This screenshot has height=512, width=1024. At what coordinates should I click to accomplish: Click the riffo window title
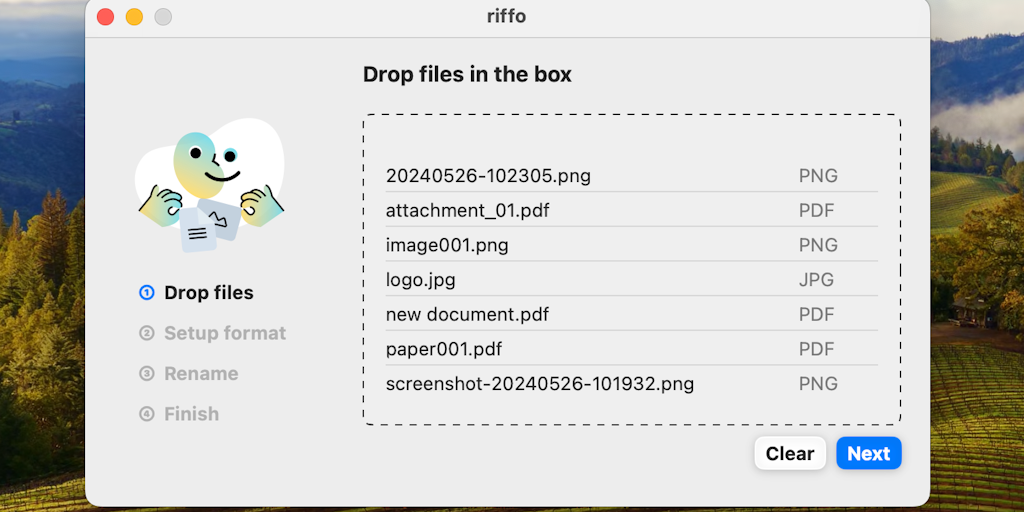tap(507, 17)
